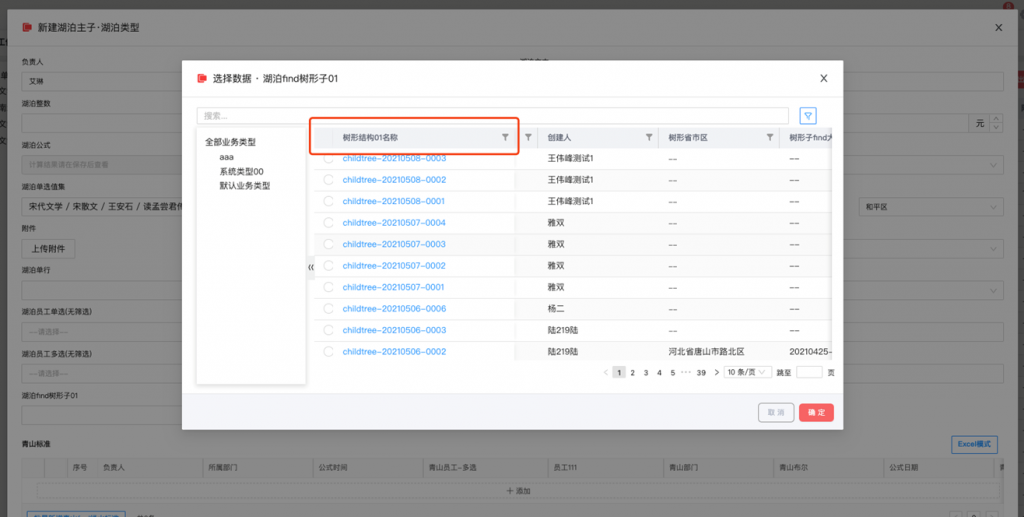The width and height of the screenshot is (1024, 517).
Task: Open the filter on the 创建人 column
Action: tap(649, 138)
